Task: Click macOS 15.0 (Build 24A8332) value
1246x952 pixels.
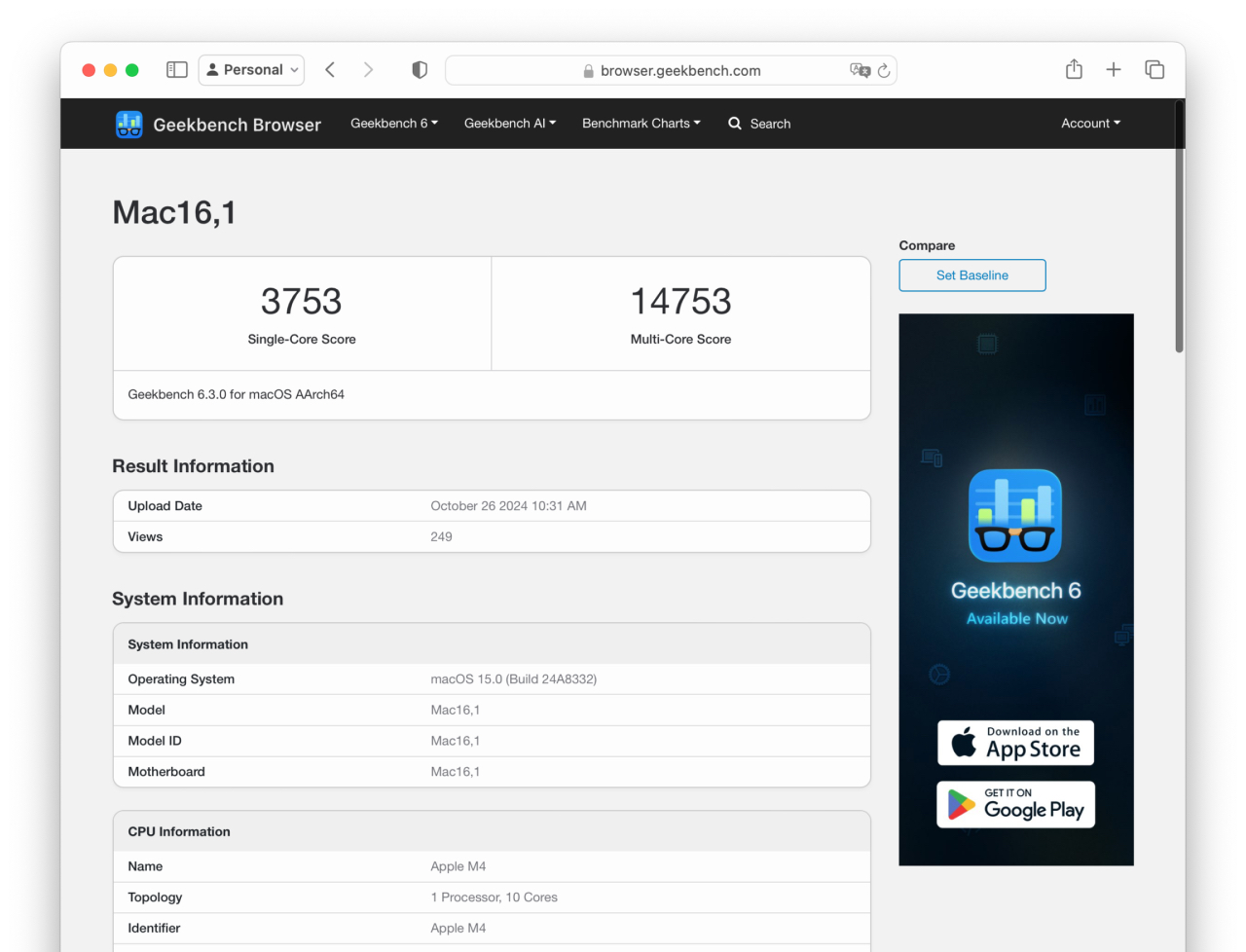Action: pyautogui.click(x=514, y=679)
